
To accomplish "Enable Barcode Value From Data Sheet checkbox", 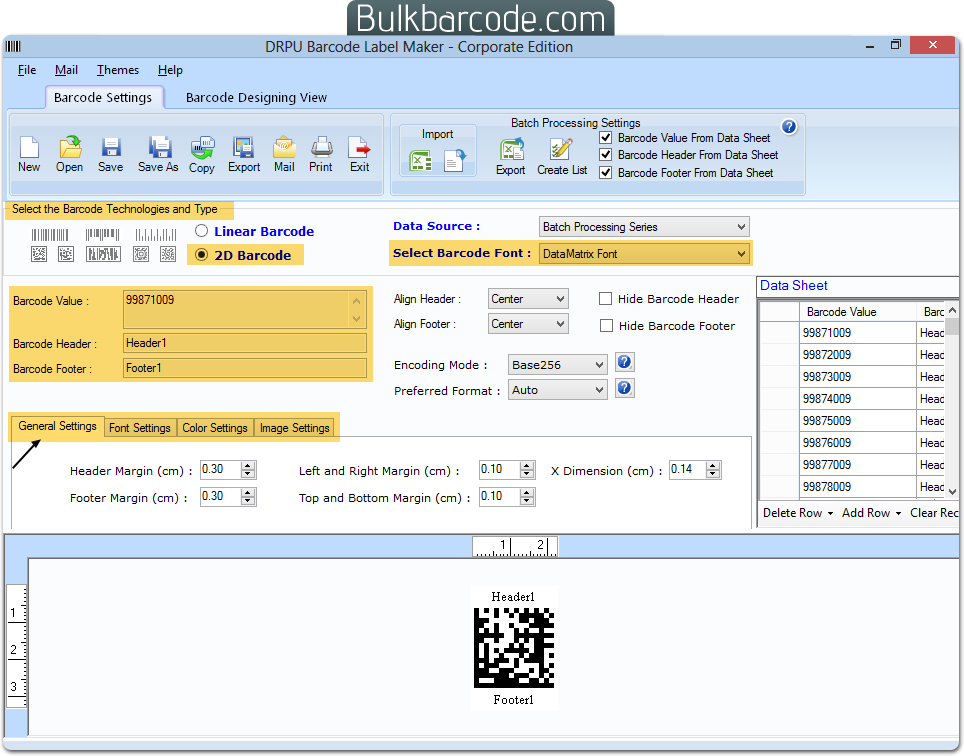I will tap(606, 138).
